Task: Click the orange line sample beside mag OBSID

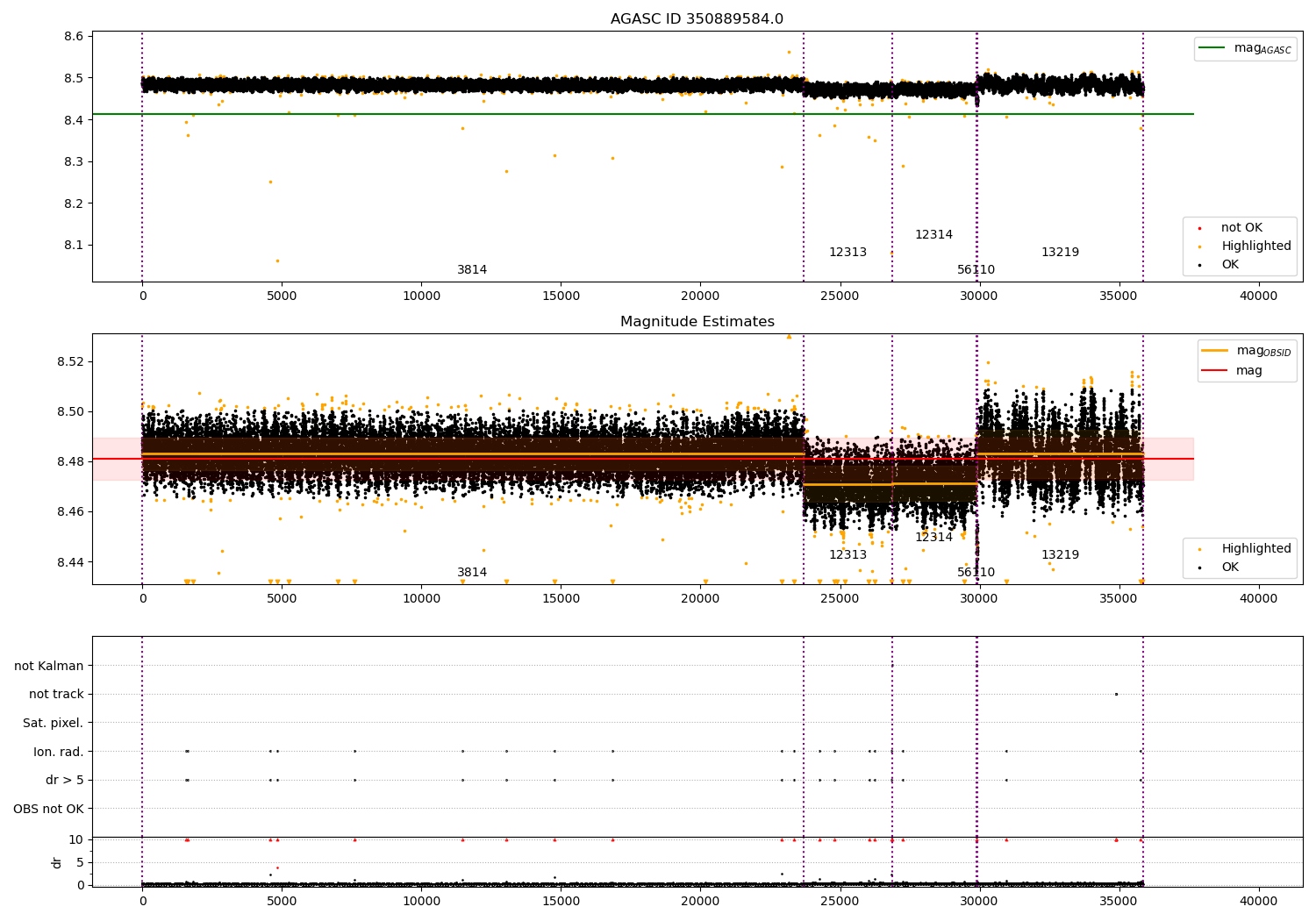Action: 1215,351
